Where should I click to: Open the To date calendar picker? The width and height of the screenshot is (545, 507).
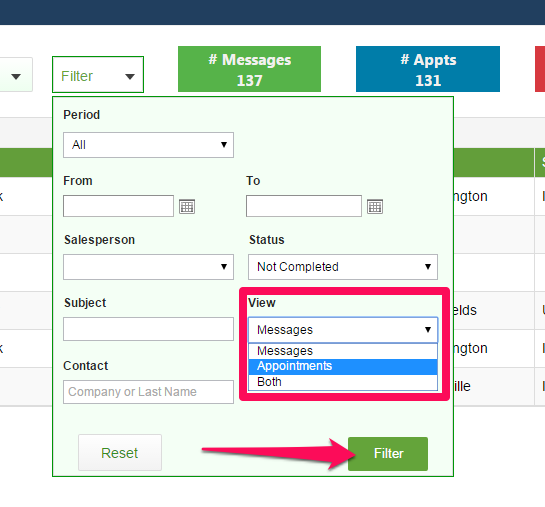coord(375,206)
